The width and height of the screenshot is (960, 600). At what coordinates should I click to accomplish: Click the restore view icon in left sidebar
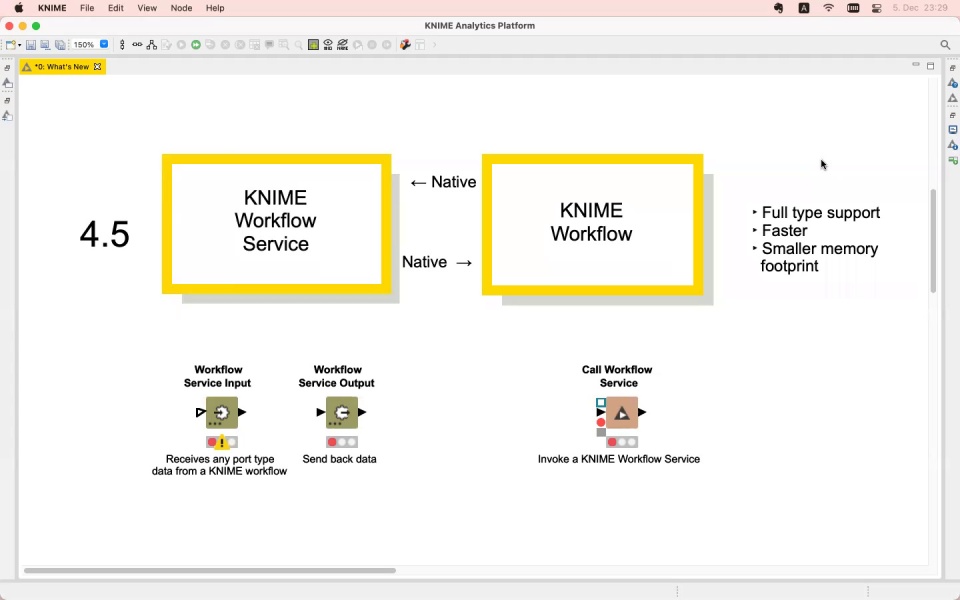tap(7, 68)
